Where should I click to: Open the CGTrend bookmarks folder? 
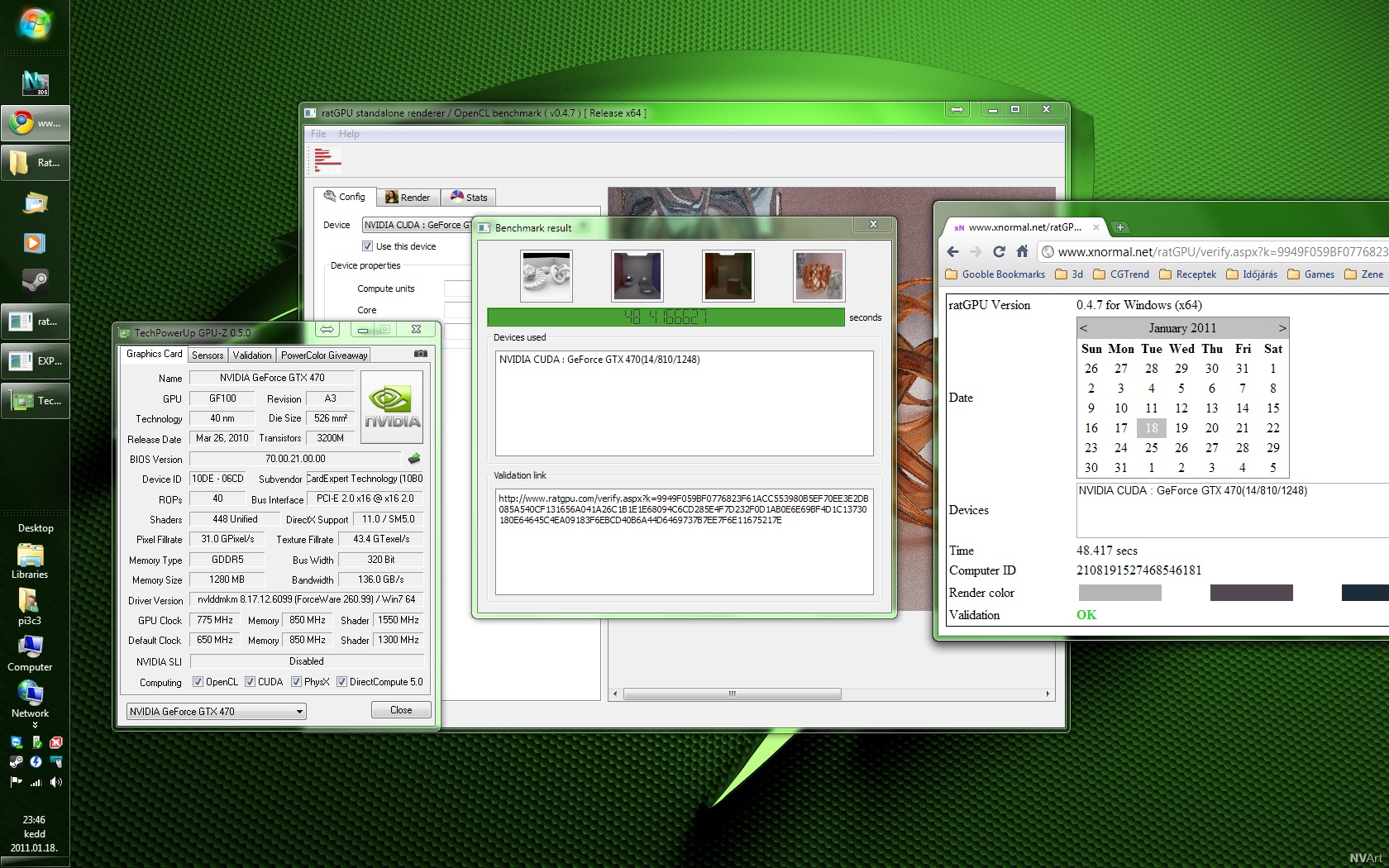(x=1121, y=274)
